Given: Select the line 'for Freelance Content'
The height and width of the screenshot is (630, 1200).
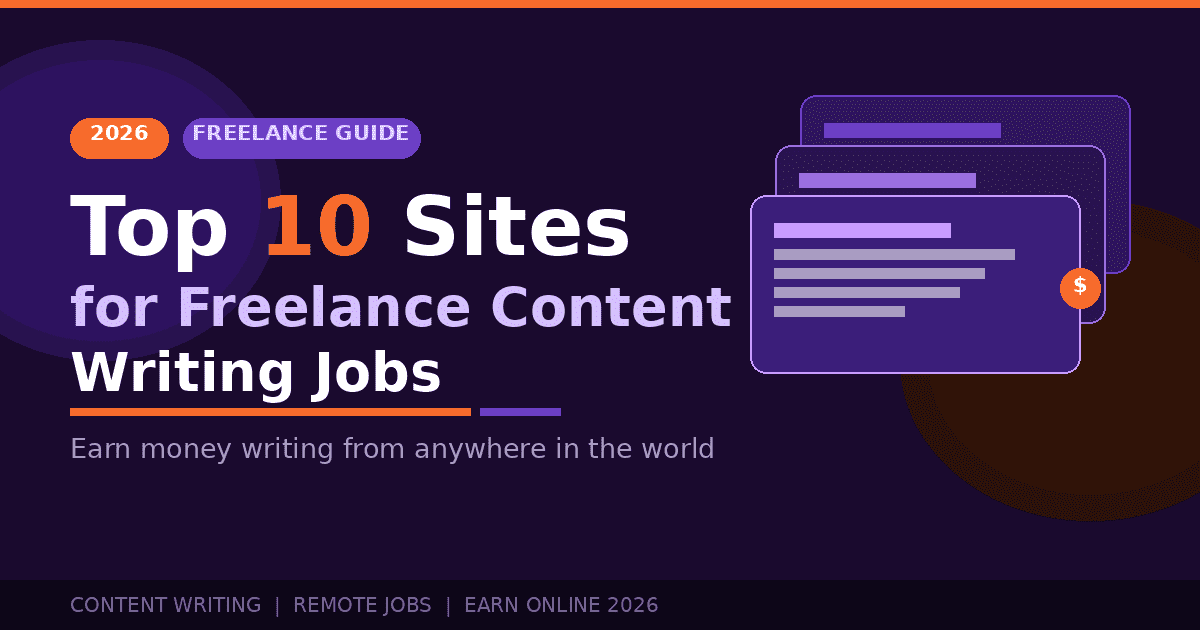Looking at the screenshot, I should (x=400, y=307).
